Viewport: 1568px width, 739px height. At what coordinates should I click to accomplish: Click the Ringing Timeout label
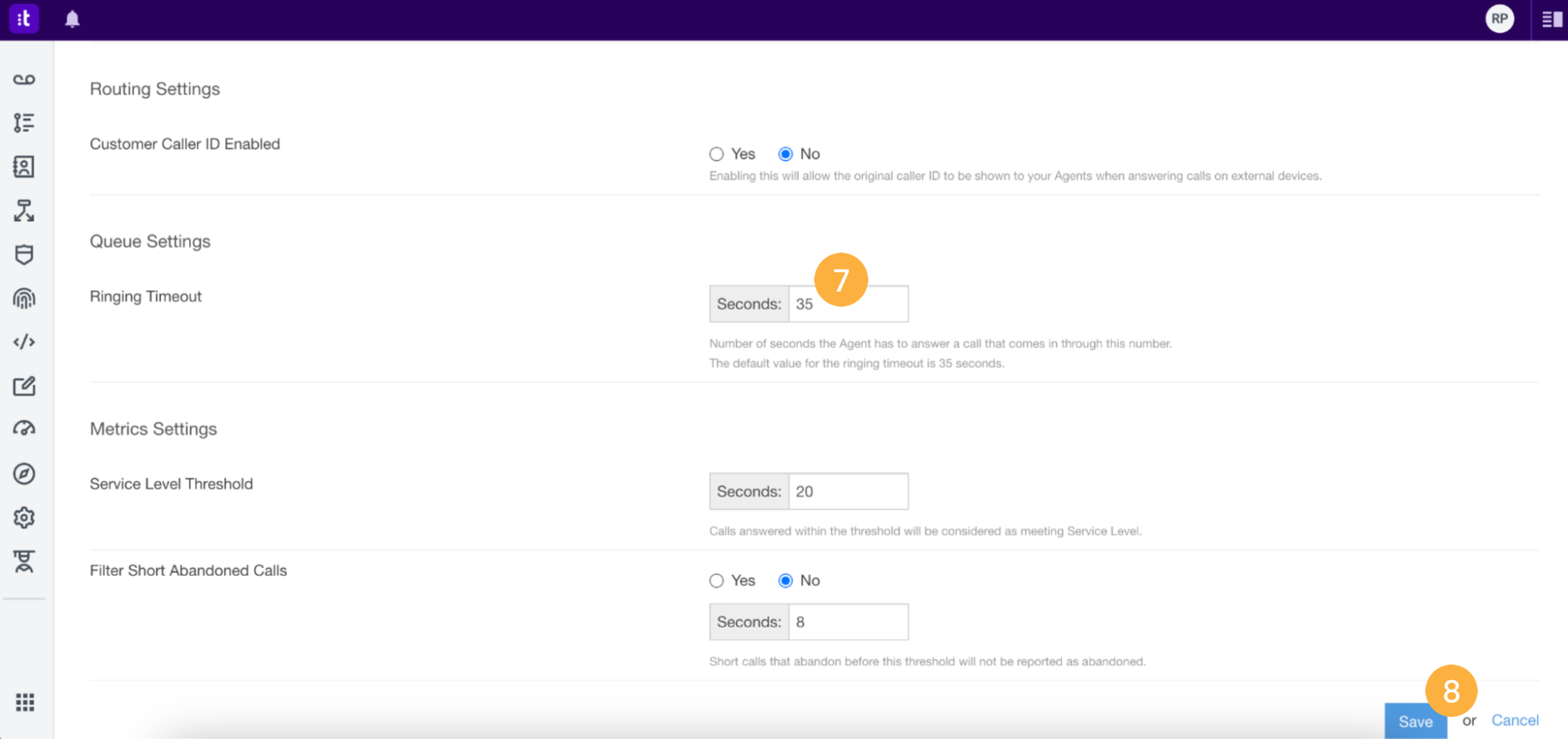point(145,297)
